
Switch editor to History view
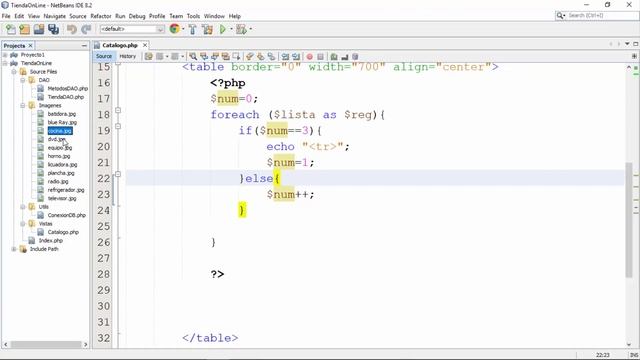click(x=127, y=56)
